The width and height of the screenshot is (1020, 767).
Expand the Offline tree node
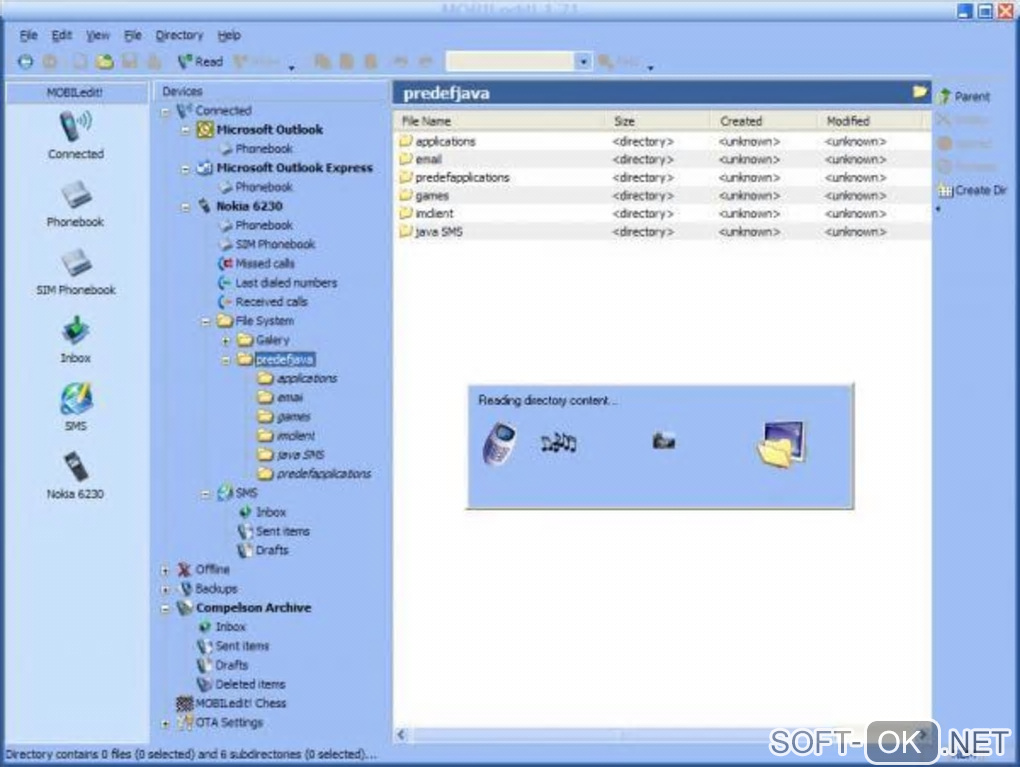click(x=165, y=571)
